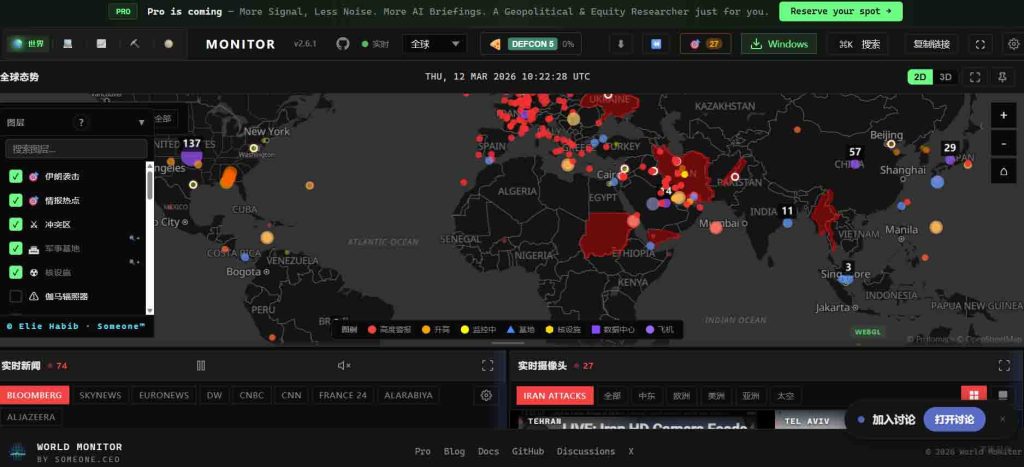Screen dimensions: 1024x467
Task: Switch the map to 3D mode
Action: (x=945, y=77)
